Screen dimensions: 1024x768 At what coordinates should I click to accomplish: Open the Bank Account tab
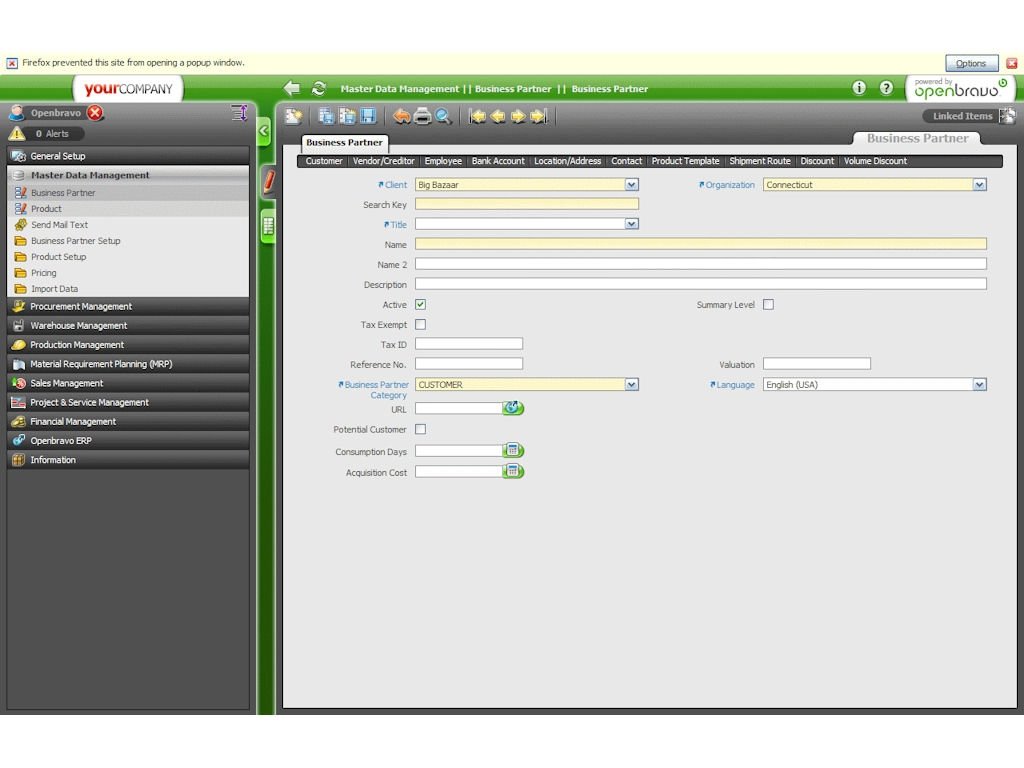click(x=498, y=161)
